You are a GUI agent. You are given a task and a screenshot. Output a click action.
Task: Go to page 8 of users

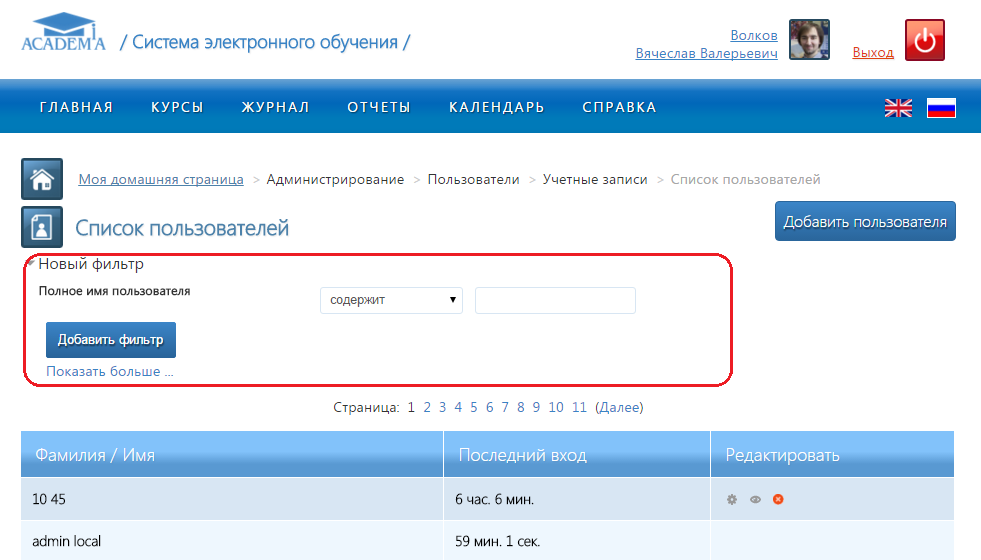pyautogui.click(x=521, y=407)
